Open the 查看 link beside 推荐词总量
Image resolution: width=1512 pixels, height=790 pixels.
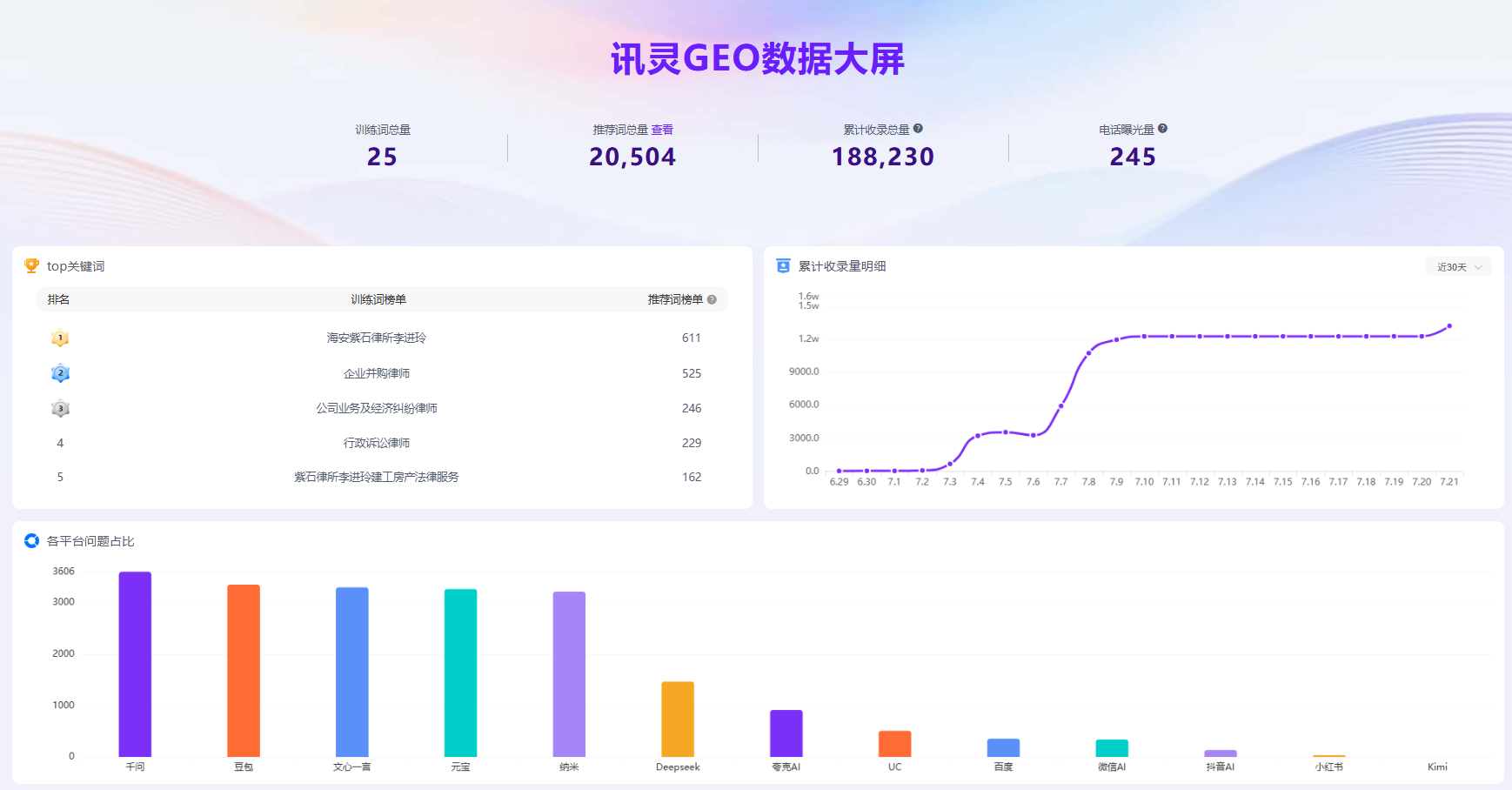point(662,130)
